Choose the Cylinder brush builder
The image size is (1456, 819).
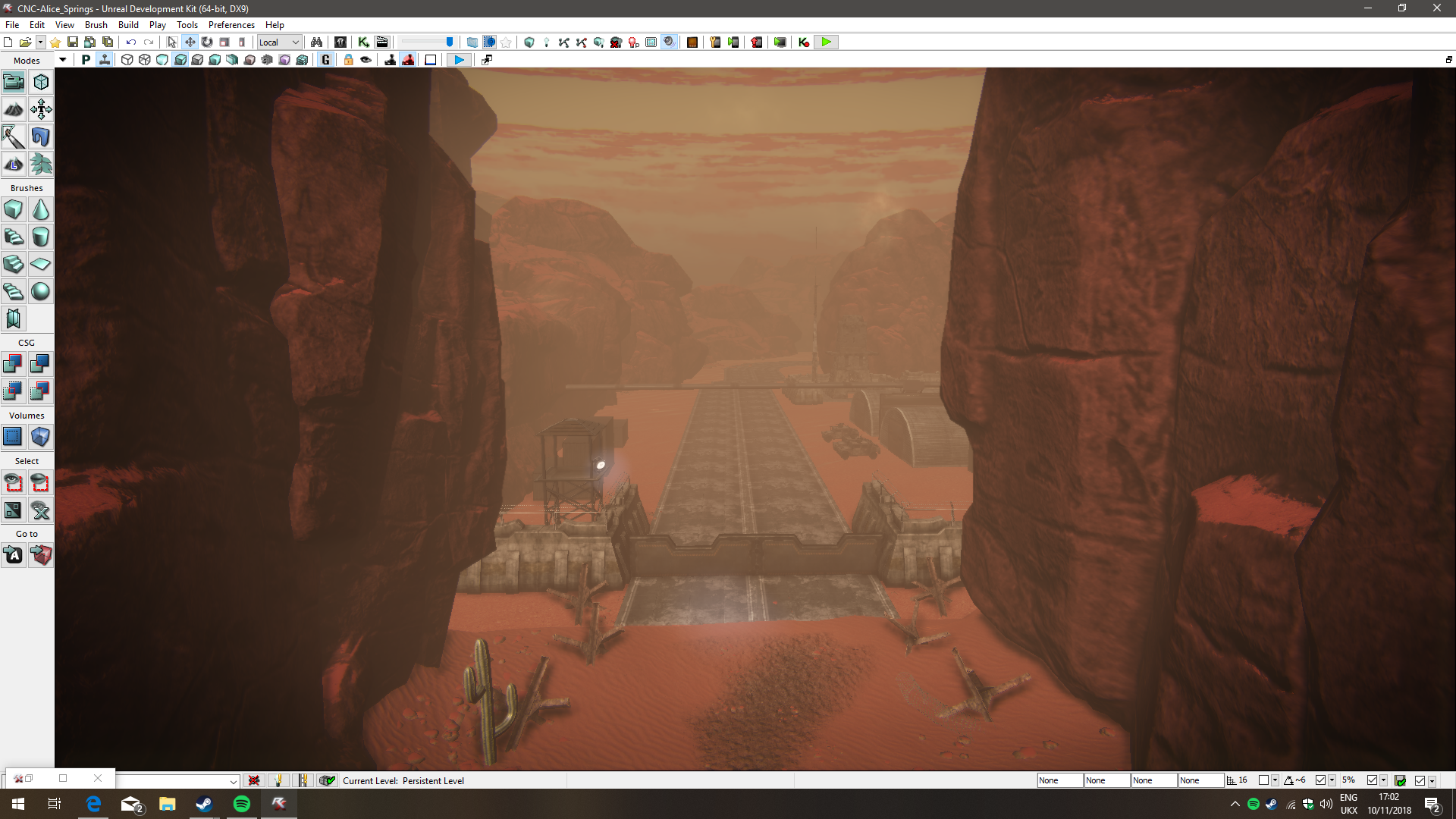[x=41, y=237]
